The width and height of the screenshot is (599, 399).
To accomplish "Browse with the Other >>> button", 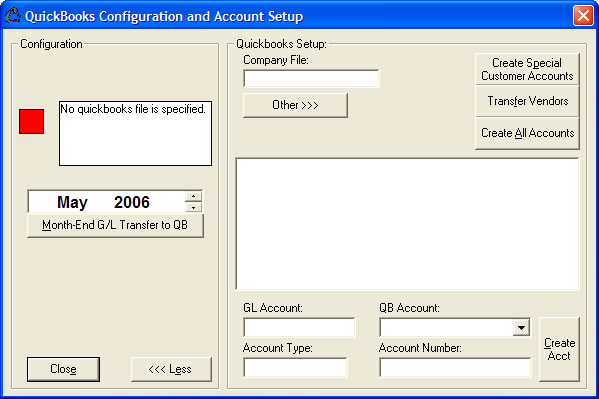I will (x=295, y=105).
